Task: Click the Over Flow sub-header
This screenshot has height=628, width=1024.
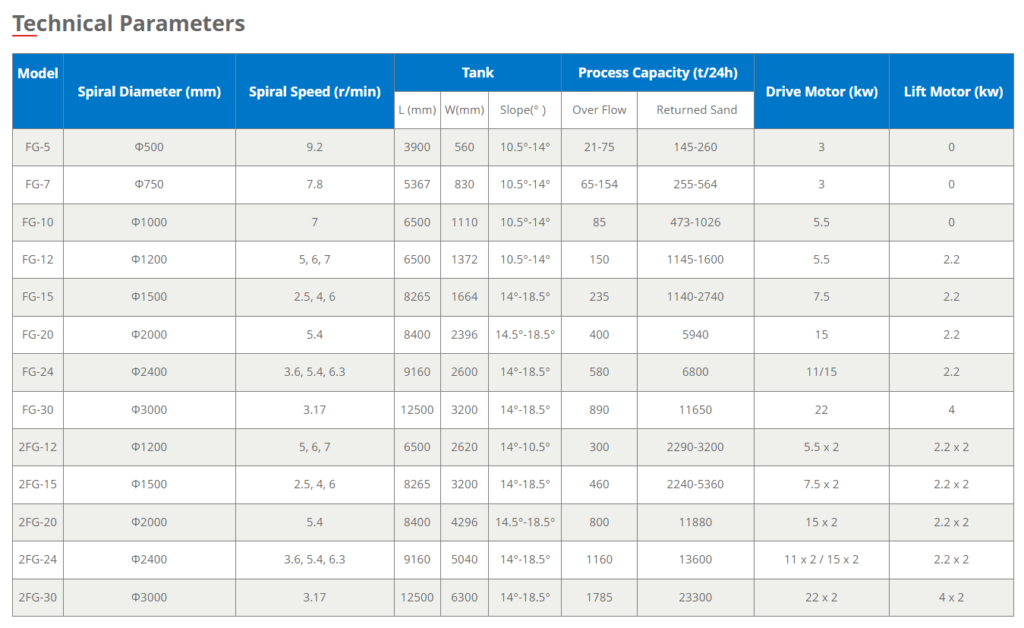Action: [599, 110]
